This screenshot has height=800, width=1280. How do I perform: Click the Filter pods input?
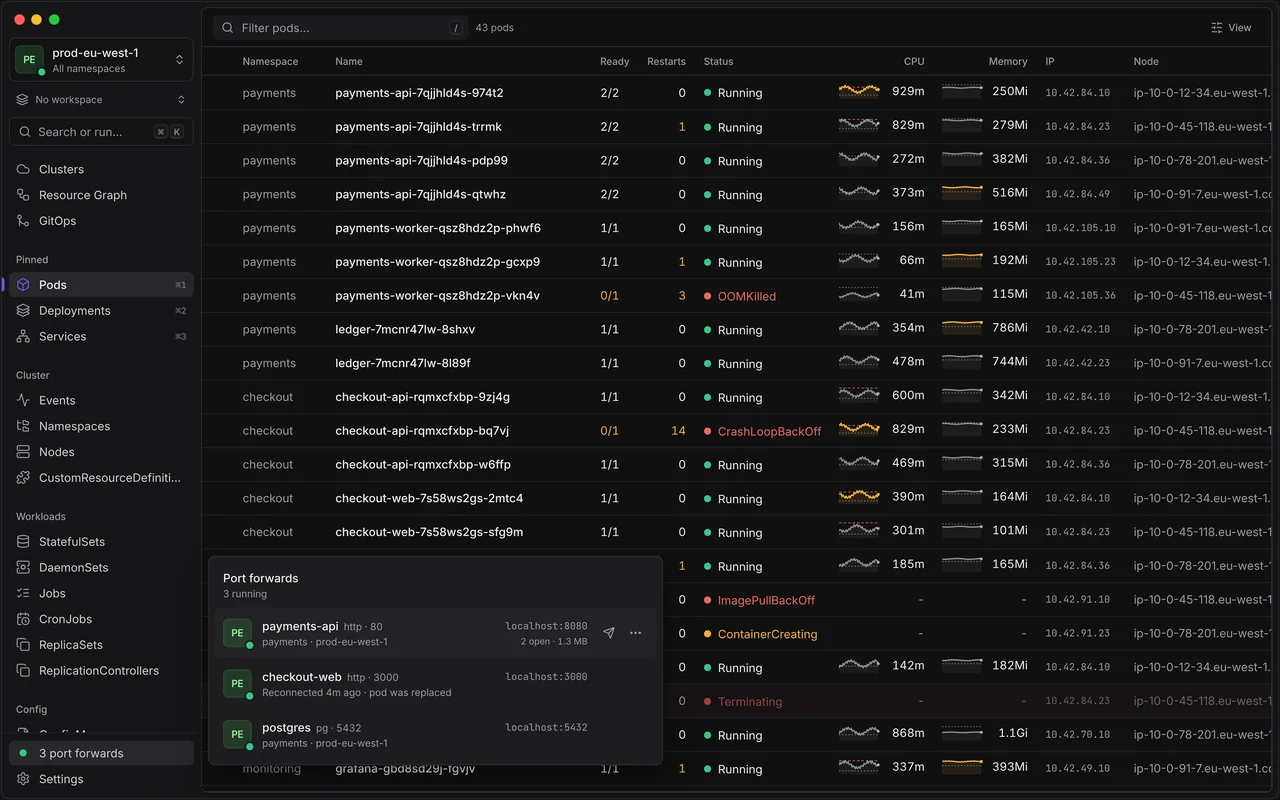(340, 28)
